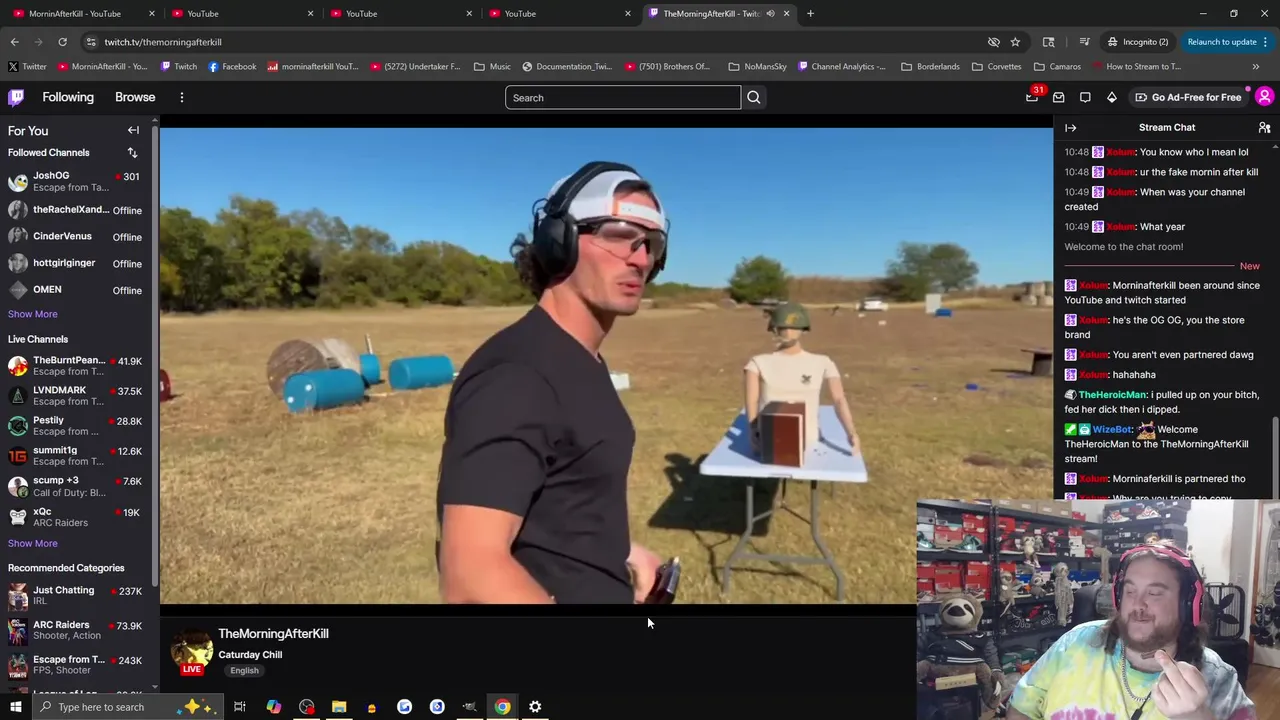Image resolution: width=1280 pixels, height=720 pixels.
Task: Open the Following tab
Action: click(x=68, y=97)
